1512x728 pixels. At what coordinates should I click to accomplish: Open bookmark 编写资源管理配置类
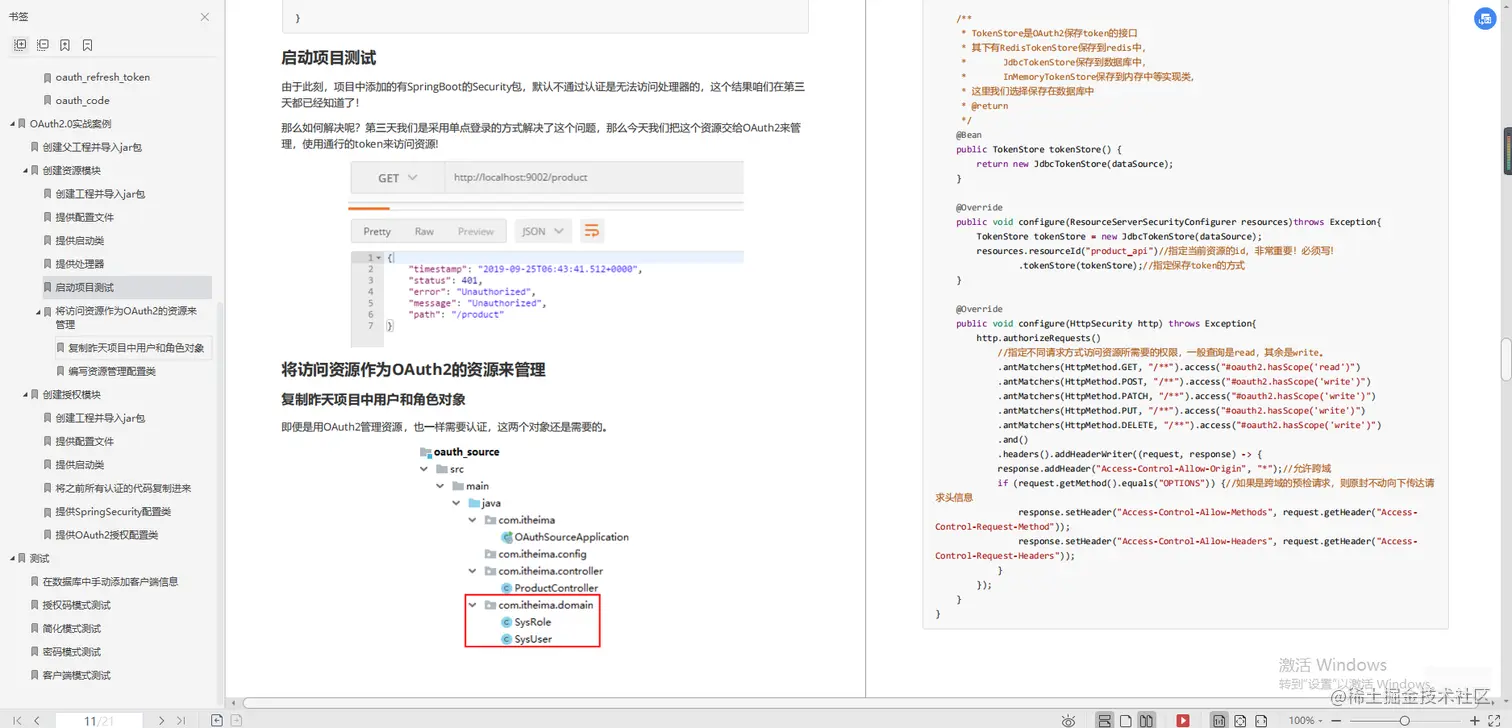(x=112, y=371)
